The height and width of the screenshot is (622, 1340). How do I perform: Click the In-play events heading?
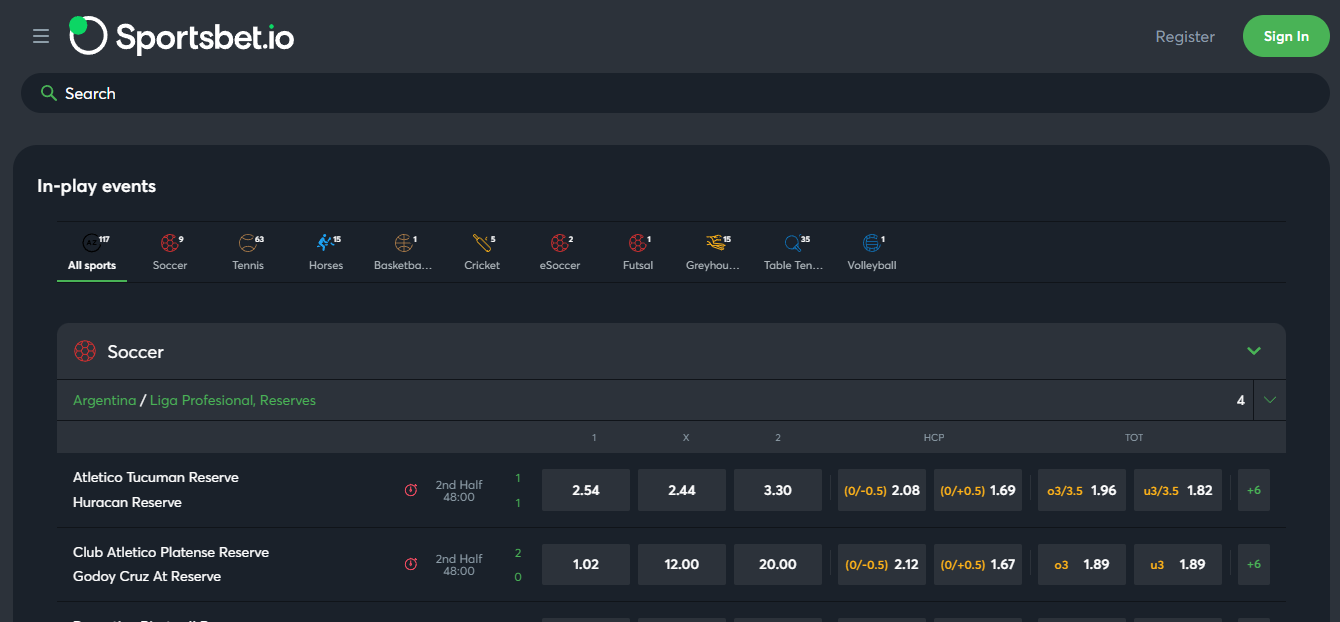(96, 186)
